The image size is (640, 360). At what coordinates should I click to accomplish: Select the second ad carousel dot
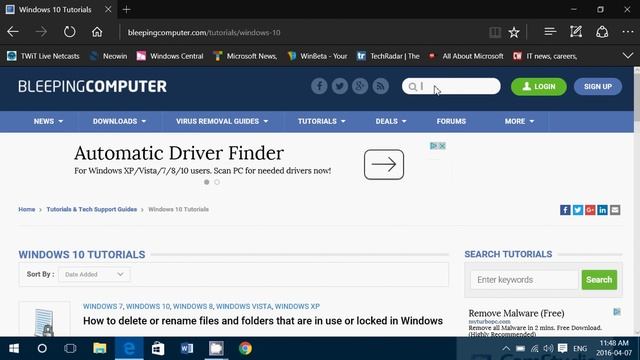pos(217,182)
